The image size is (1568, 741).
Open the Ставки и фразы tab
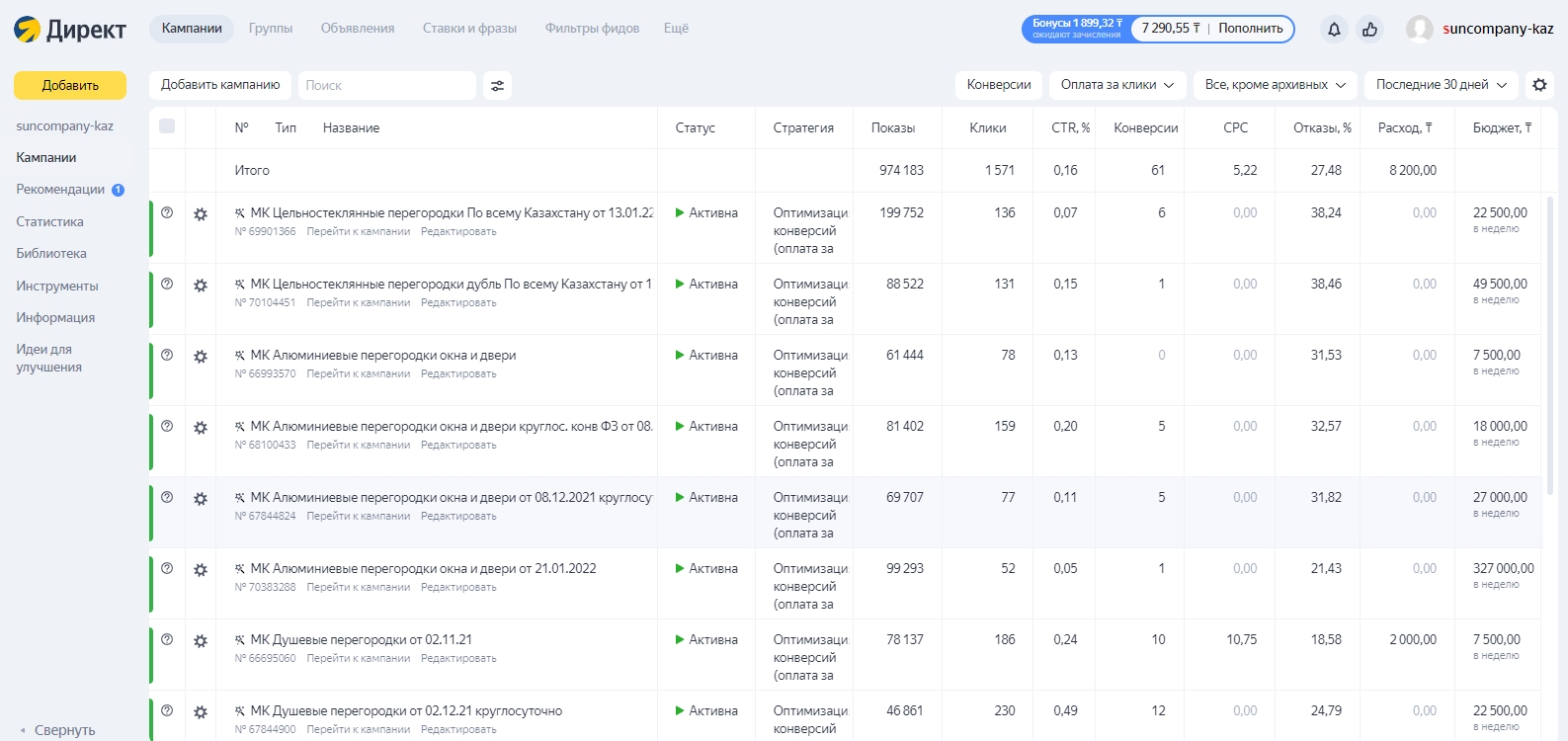469,29
